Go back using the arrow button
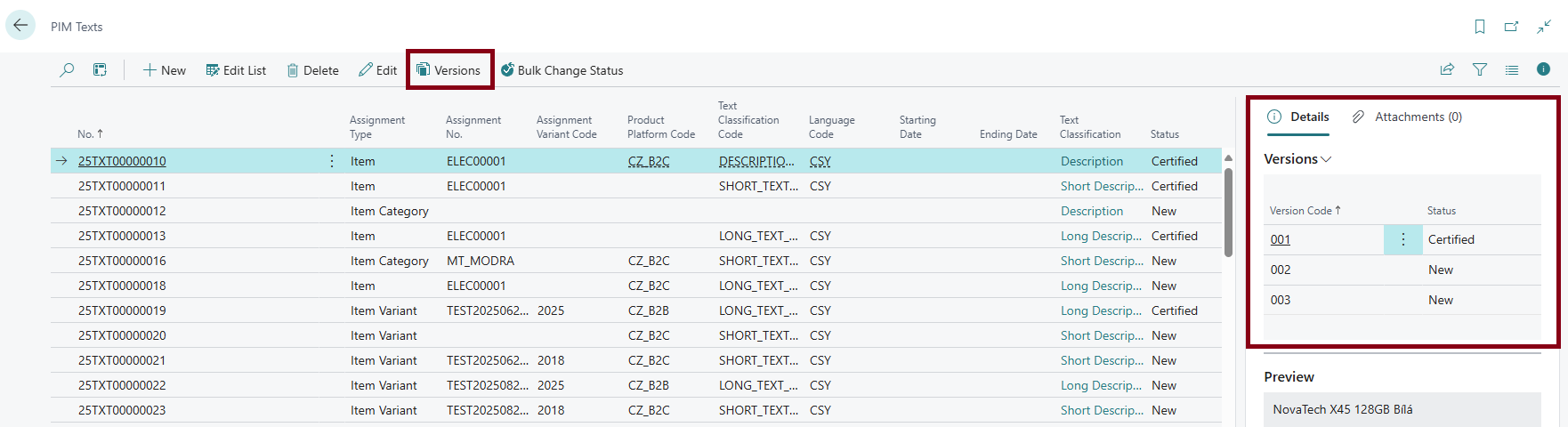 (20, 25)
